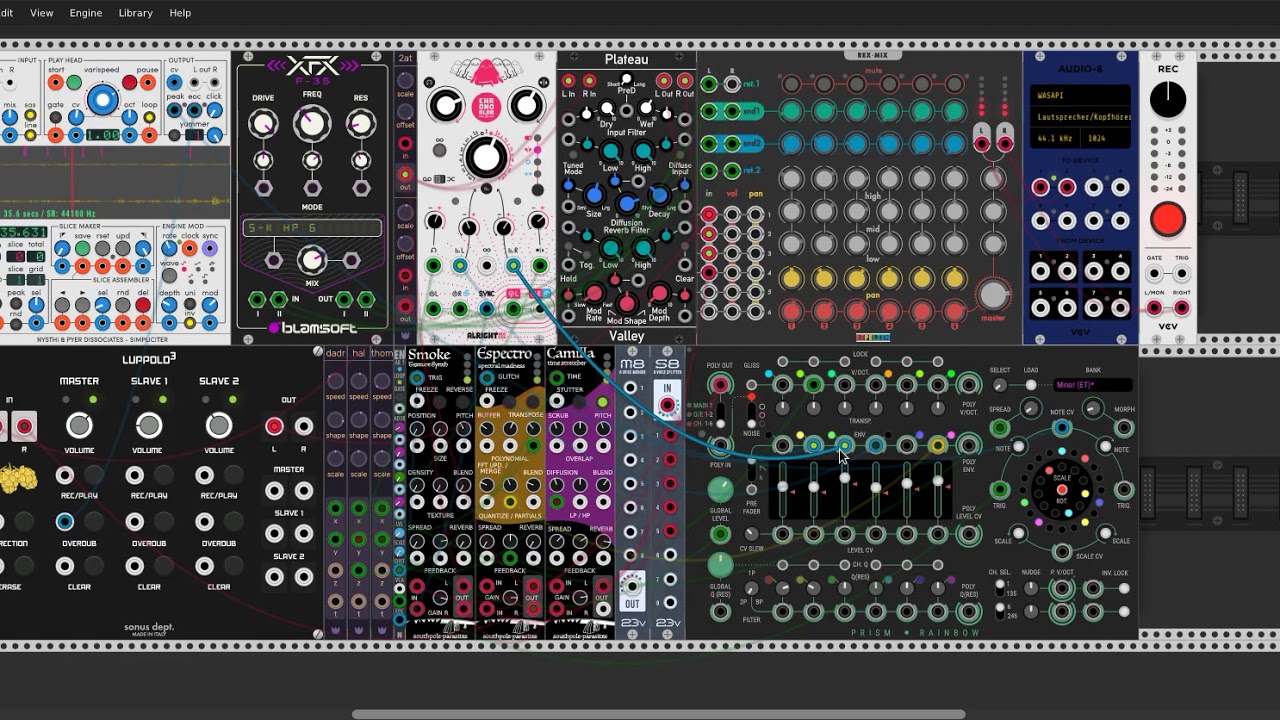Click the Luppolo SLAVE 2 volume knob
Screen dimensions: 1280x720
[x=218, y=426]
